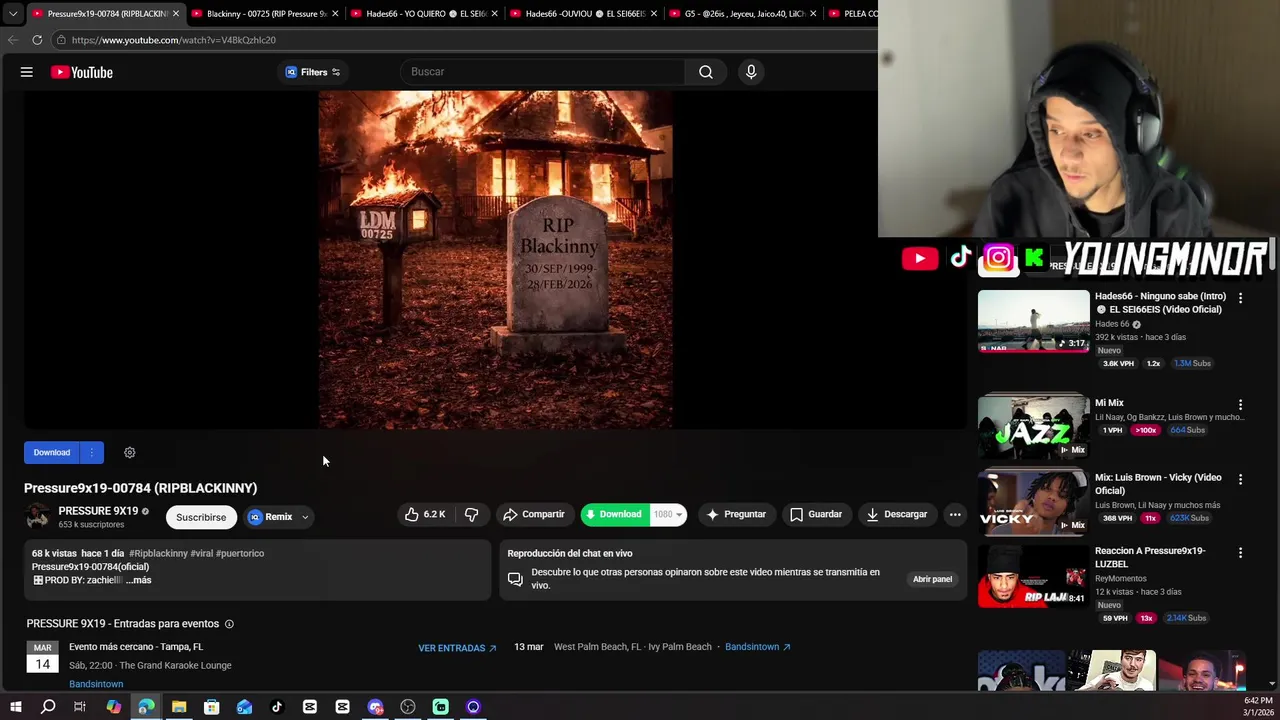Start voice search with the microphone icon

pyautogui.click(x=751, y=72)
